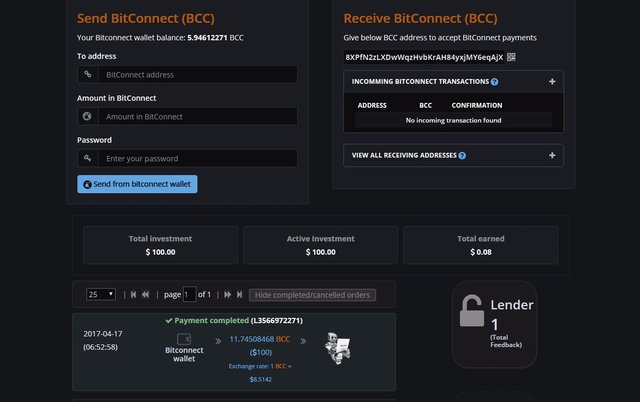Click the Total earned $ 0.08 card
The width and height of the screenshot is (640, 402).
(481, 245)
